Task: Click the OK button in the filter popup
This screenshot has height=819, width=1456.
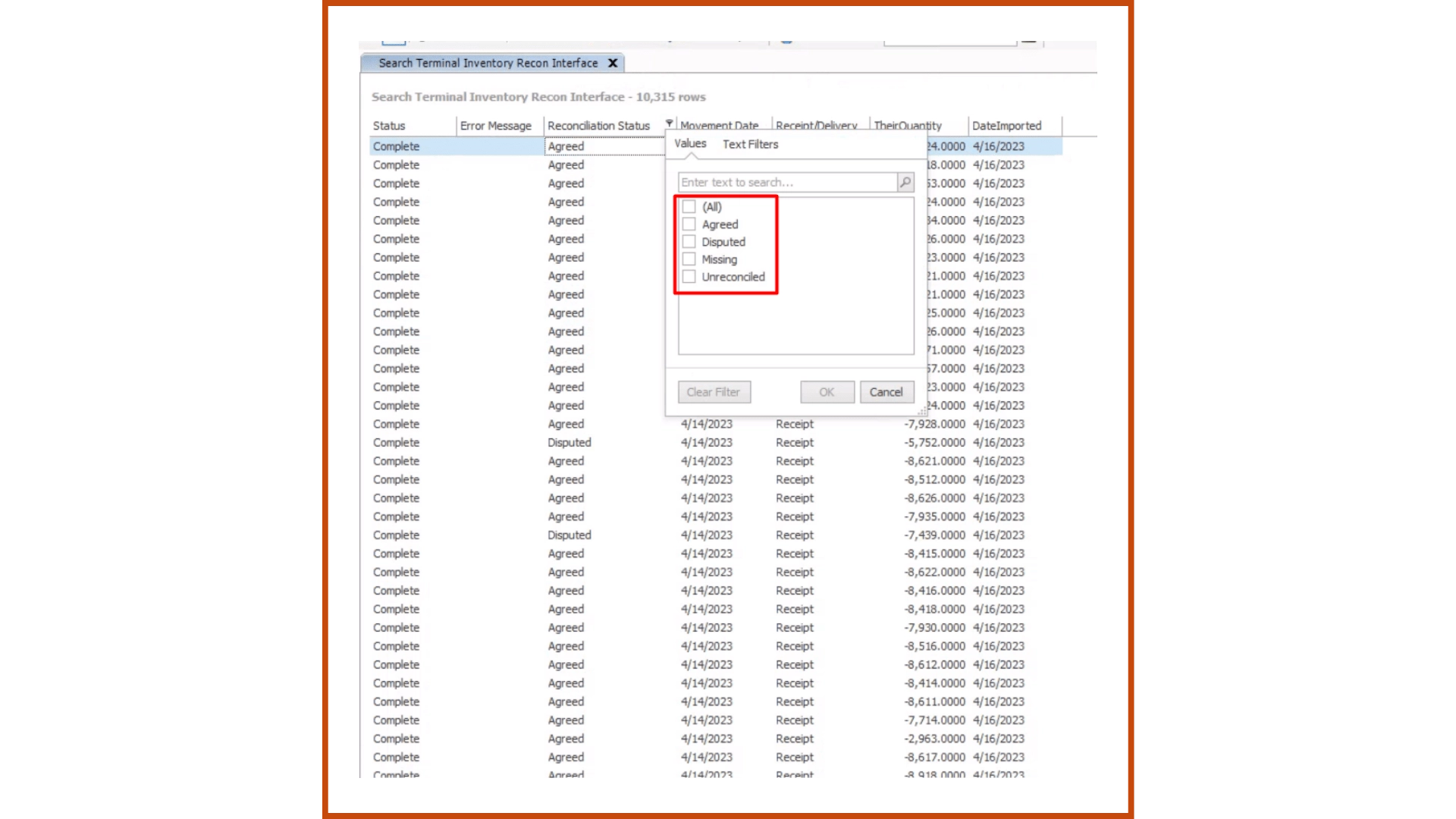Action: [x=827, y=392]
